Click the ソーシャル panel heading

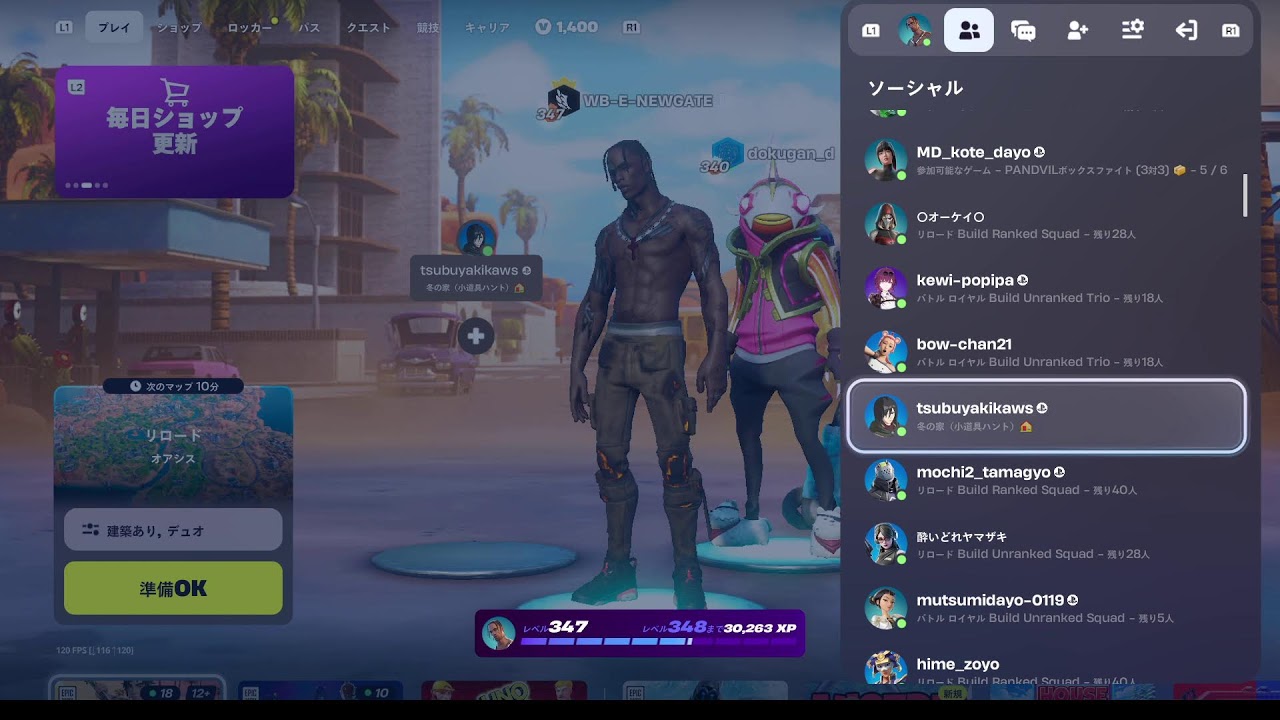pos(915,88)
